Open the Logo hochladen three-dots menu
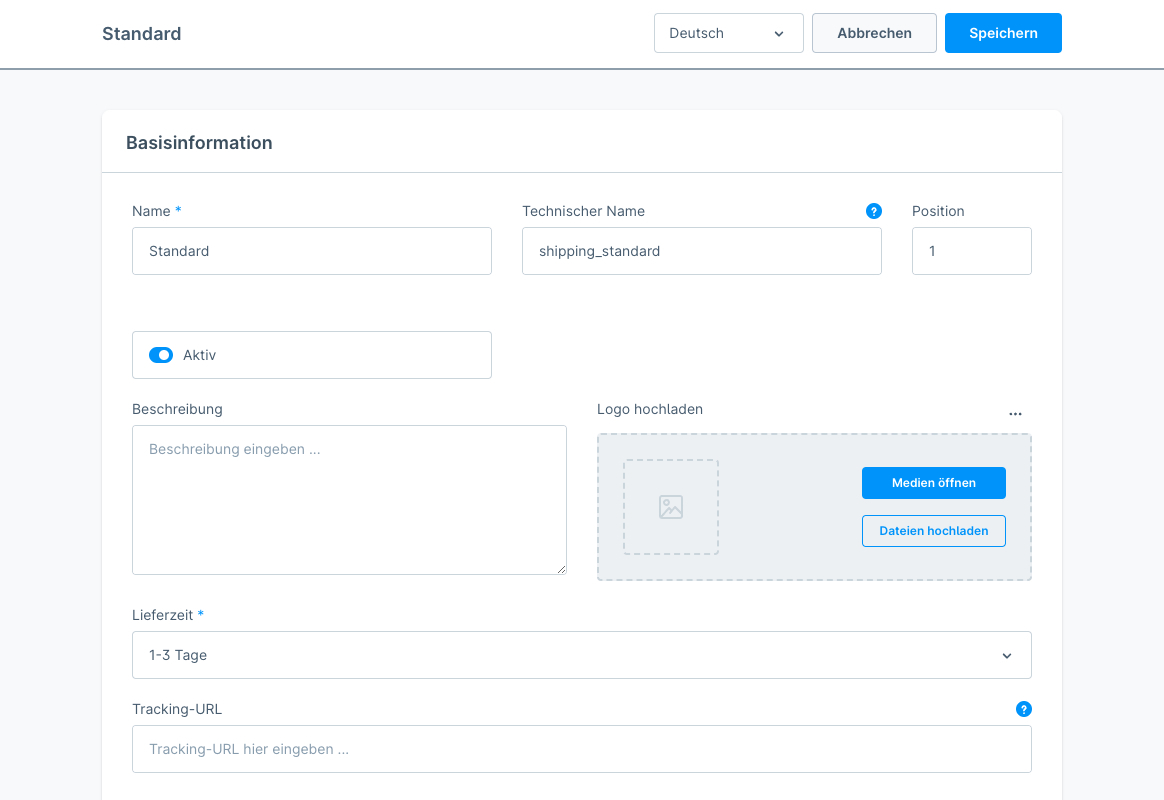 (1015, 413)
